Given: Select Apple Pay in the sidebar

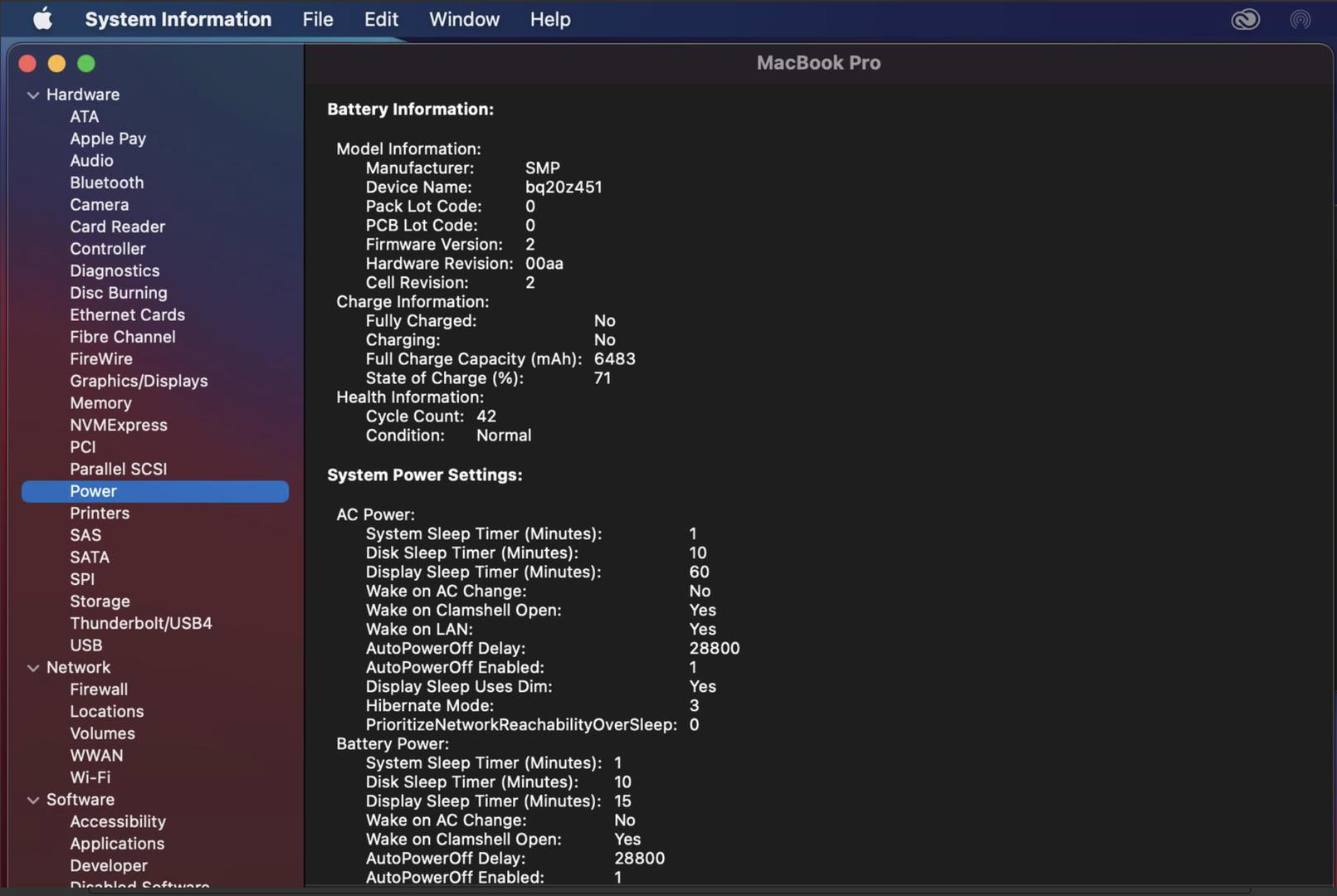Looking at the screenshot, I should point(108,139).
